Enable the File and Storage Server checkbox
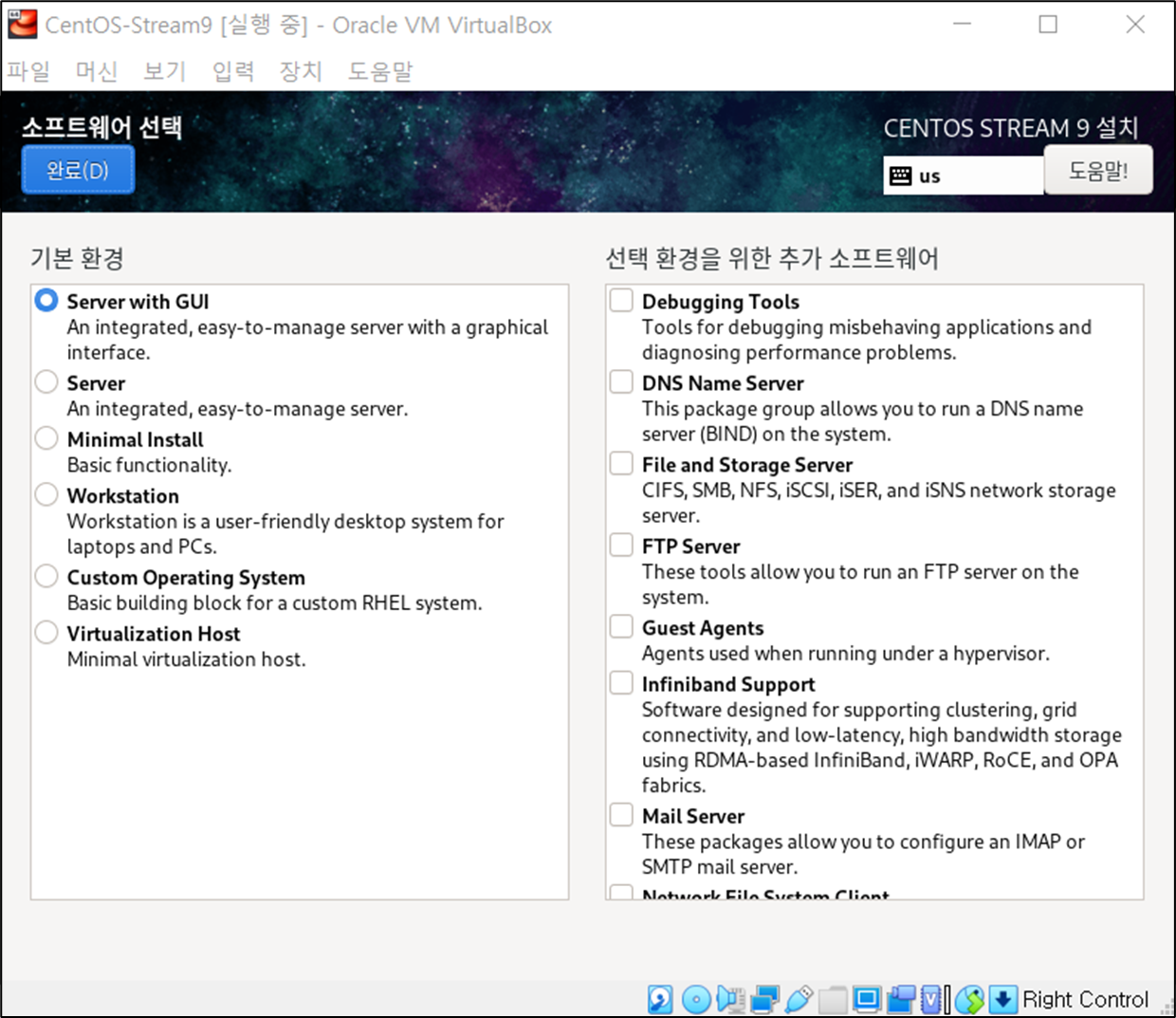The height and width of the screenshot is (1018, 1176). coord(621,464)
